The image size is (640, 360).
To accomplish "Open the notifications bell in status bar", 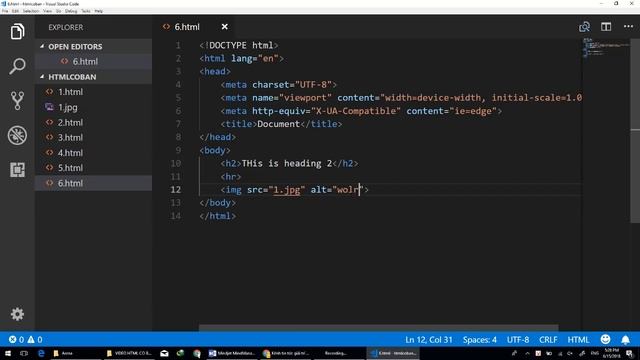I will 625,339.
